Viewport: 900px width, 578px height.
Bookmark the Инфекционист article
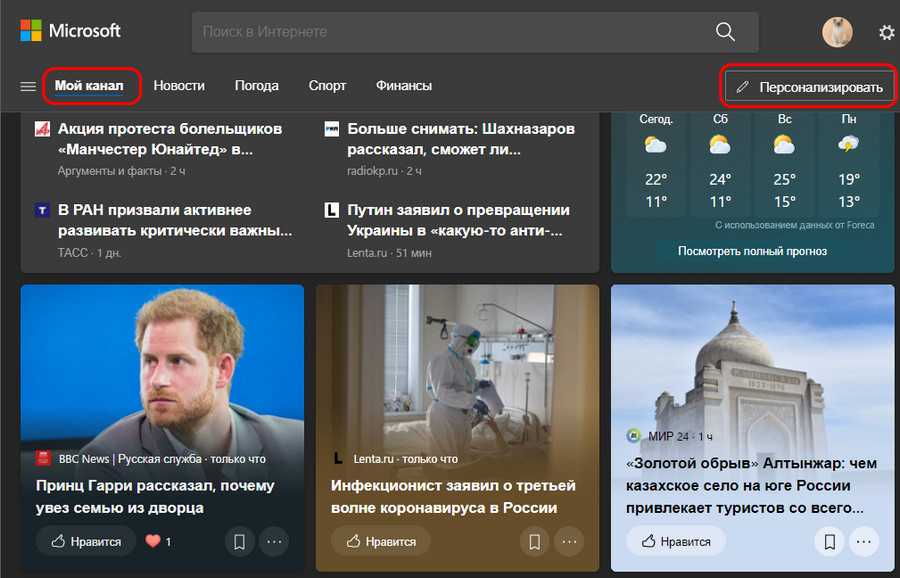click(534, 541)
